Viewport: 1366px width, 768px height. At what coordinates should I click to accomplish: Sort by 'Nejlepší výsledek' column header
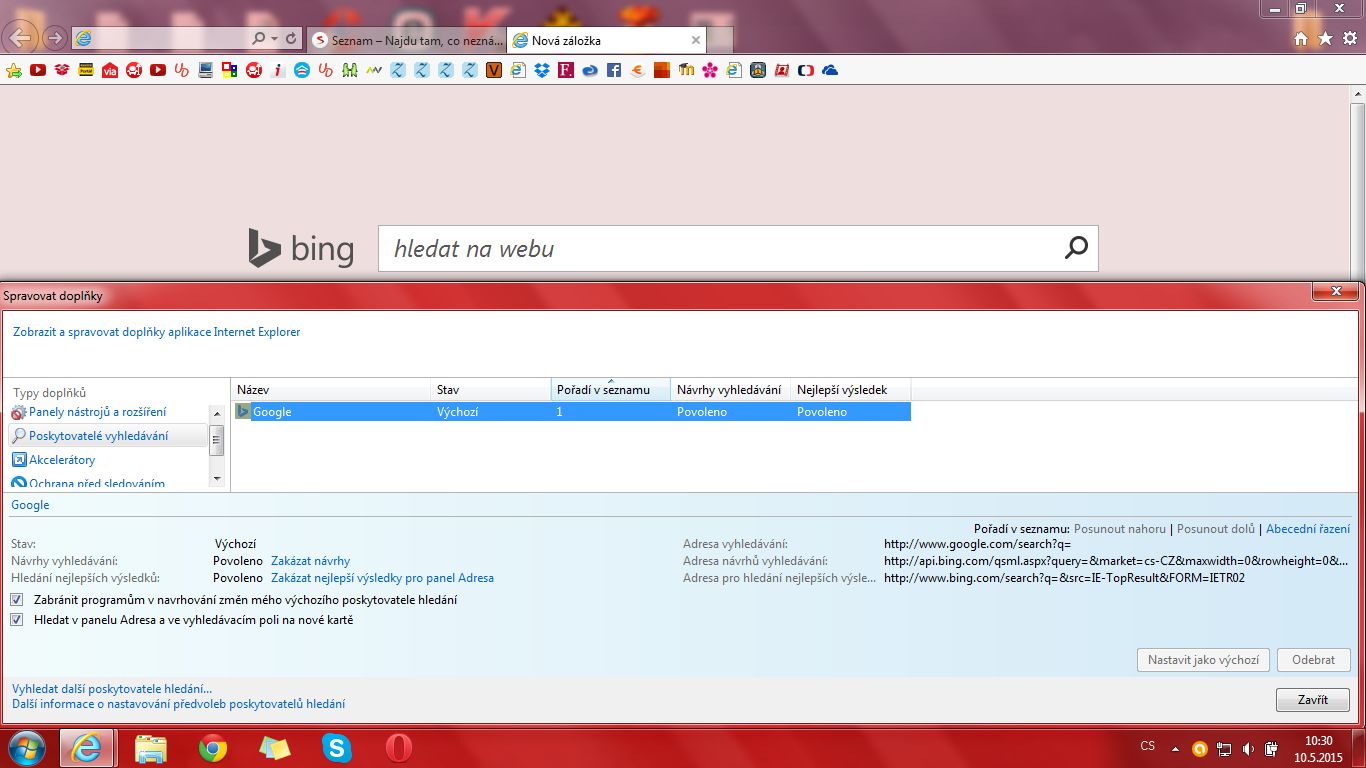[x=851, y=390]
